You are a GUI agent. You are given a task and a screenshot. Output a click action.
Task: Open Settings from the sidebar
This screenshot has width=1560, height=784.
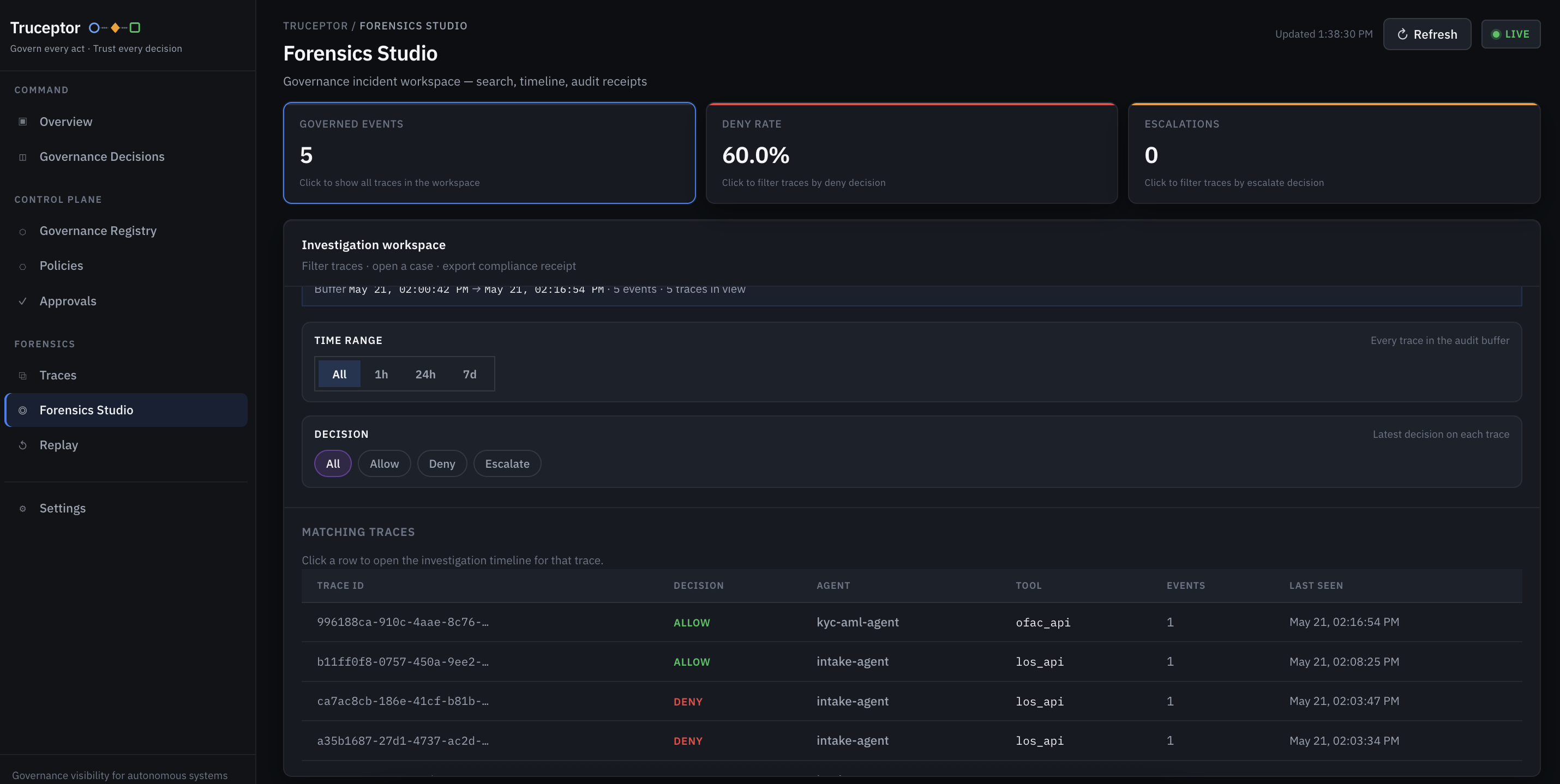pyautogui.click(x=126, y=509)
